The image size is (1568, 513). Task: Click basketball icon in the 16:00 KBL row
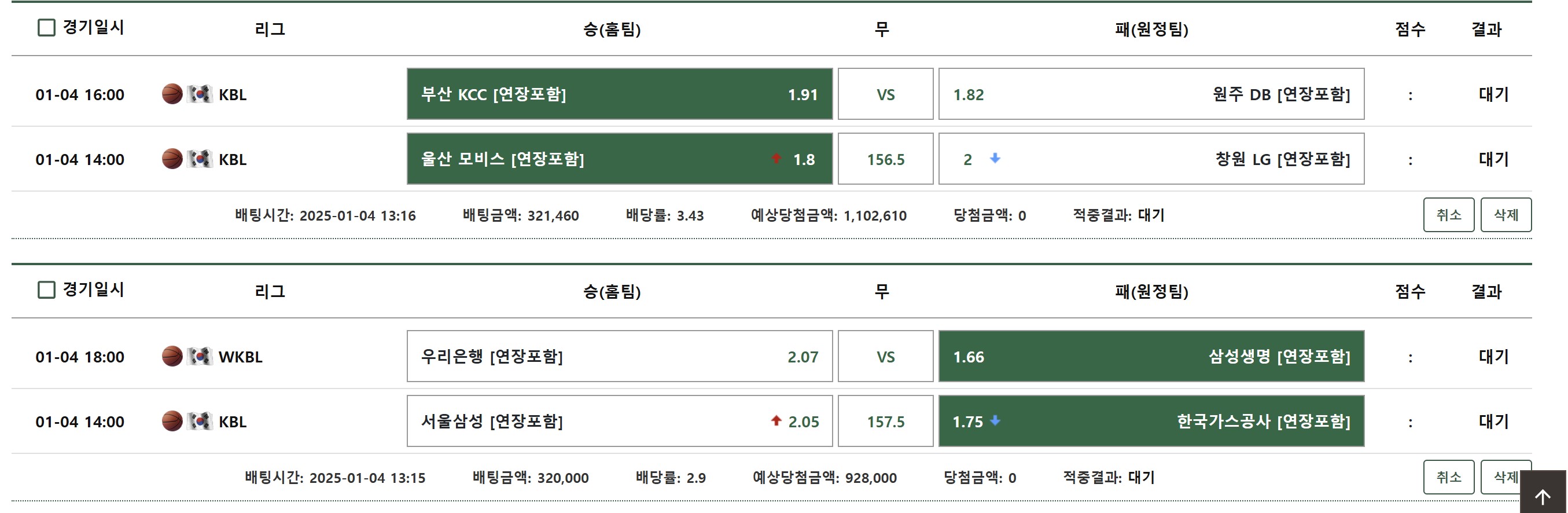point(172,94)
